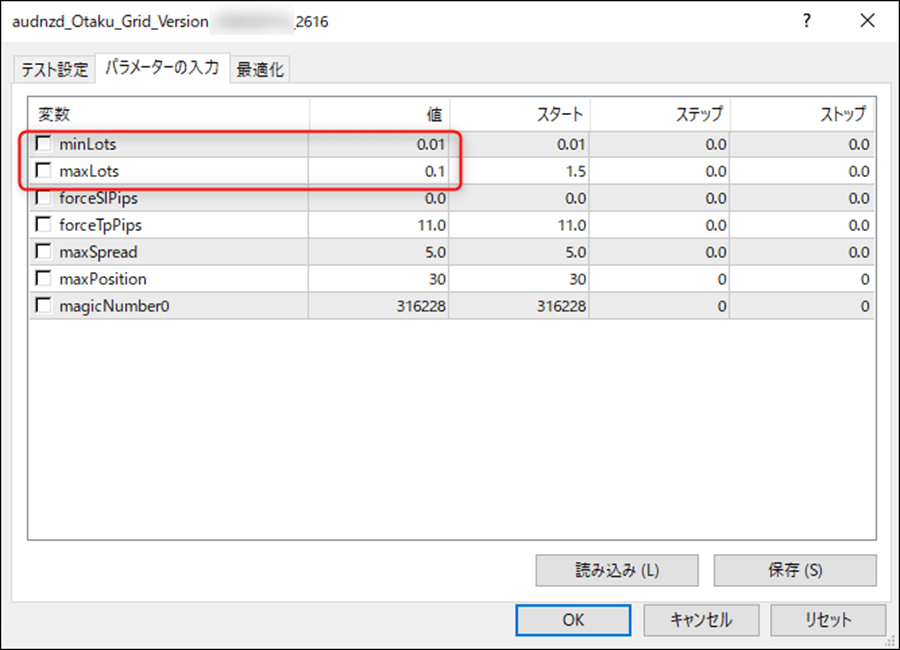
Task: Enable the maxSpread checkbox
Action: (44, 252)
